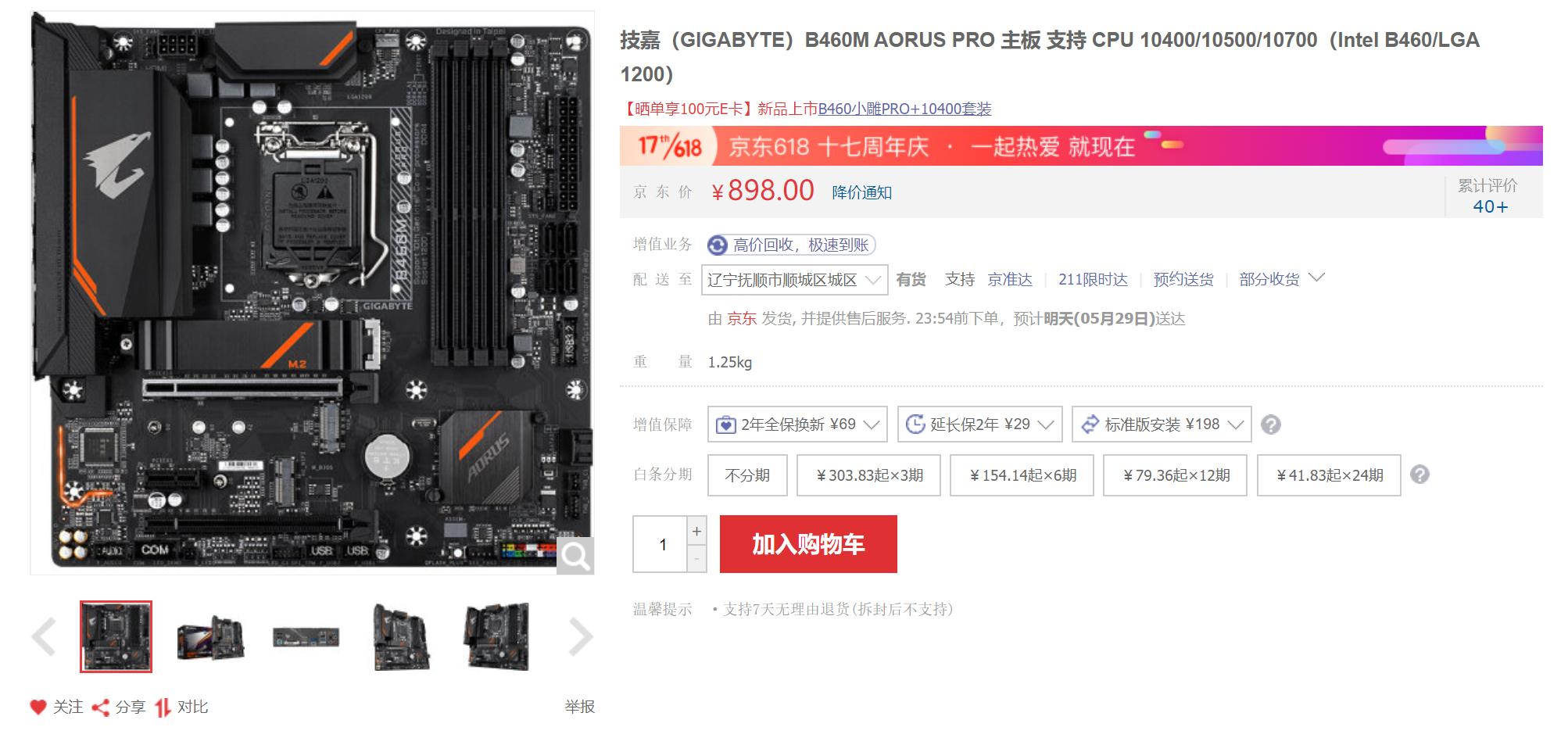Click the heart 关注 favorite icon
The height and width of the screenshot is (745, 1568).
click(38, 707)
